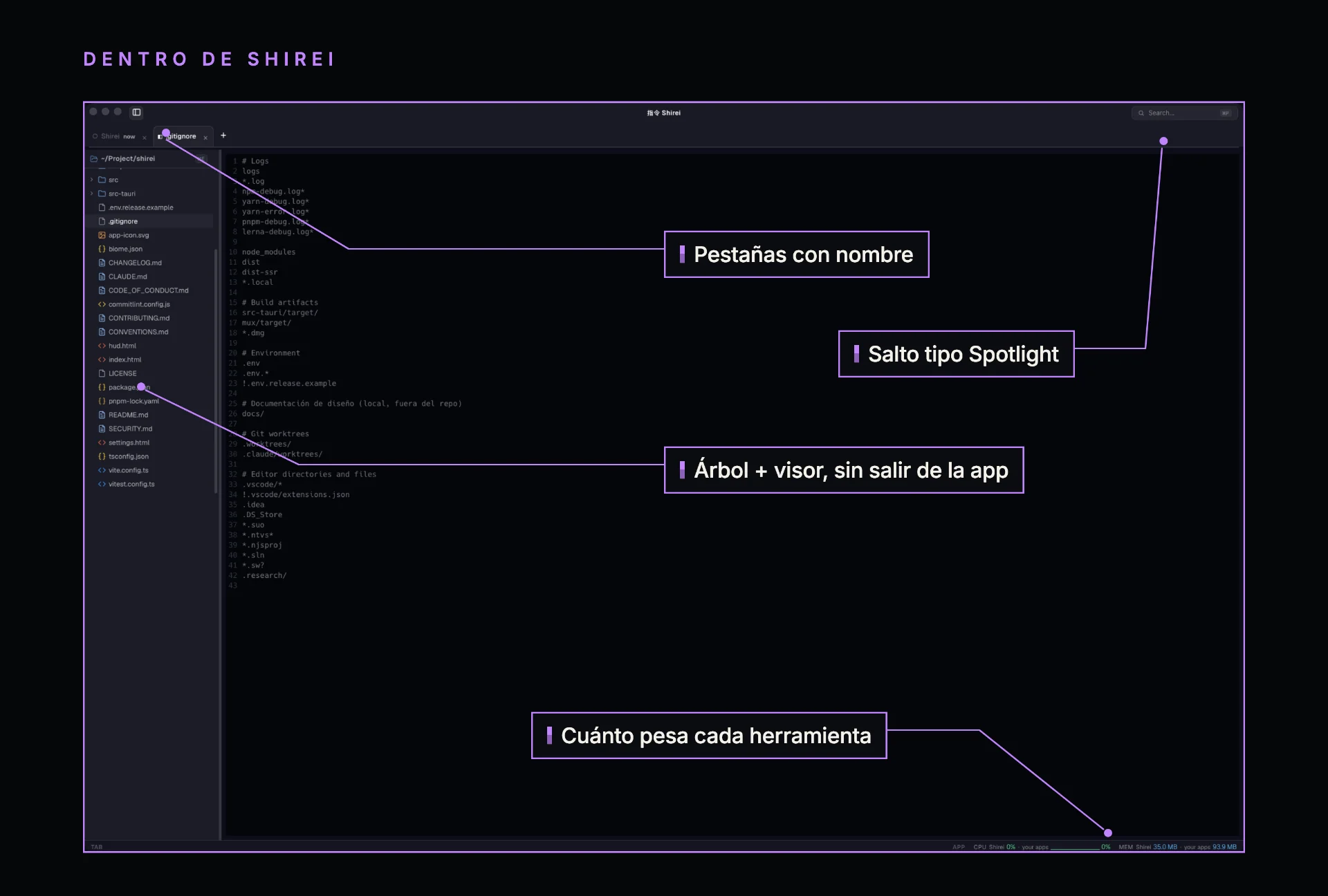This screenshot has width=1328, height=896.
Task: Open .env.release.example in the file tree
Action: (x=141, y=207)
